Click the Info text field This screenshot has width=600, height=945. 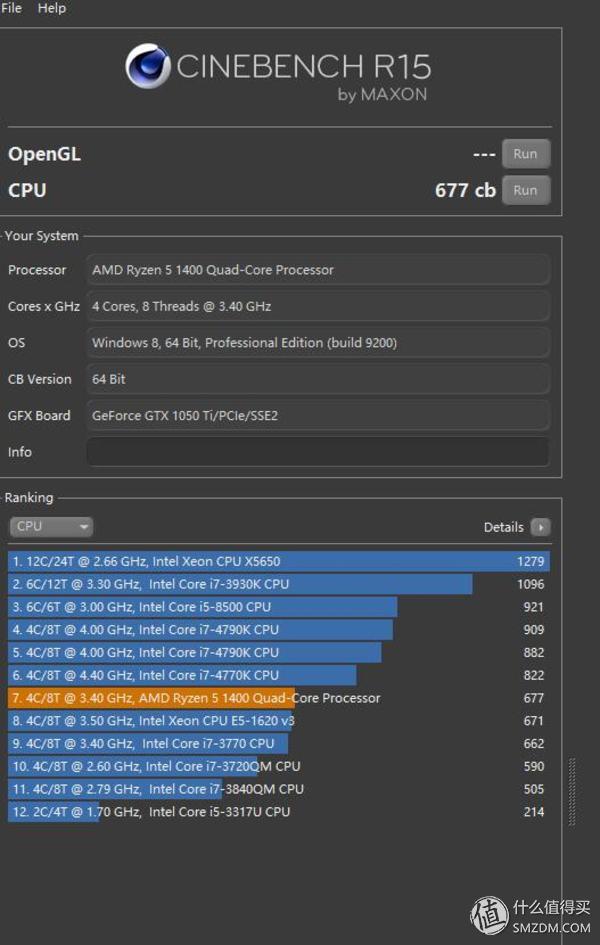pos(317,452)
